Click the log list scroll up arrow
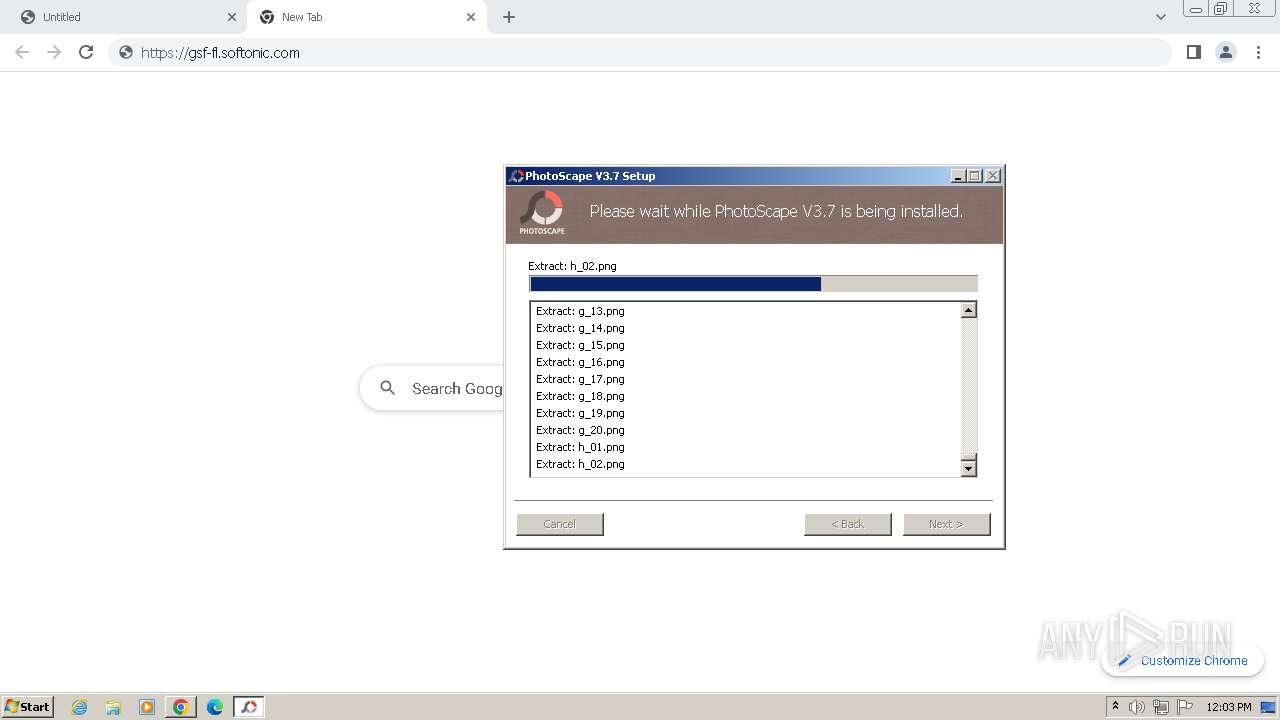 [968, 310]
